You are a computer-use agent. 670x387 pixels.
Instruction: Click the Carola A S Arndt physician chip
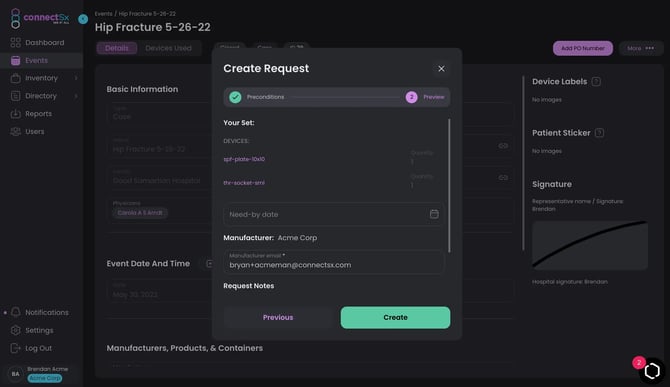(140, 213)
